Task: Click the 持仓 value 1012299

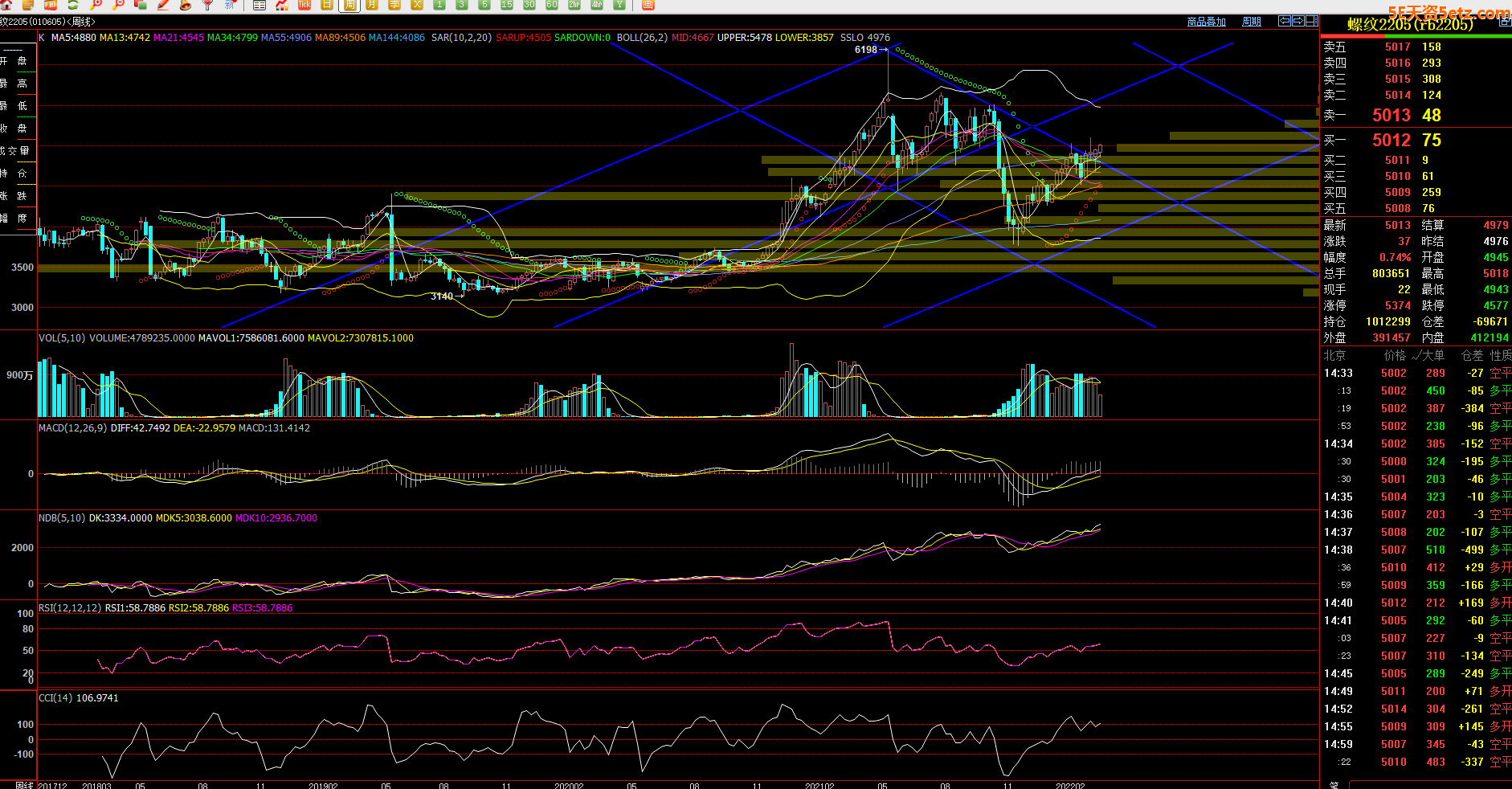Action: tap(1388, 321)
